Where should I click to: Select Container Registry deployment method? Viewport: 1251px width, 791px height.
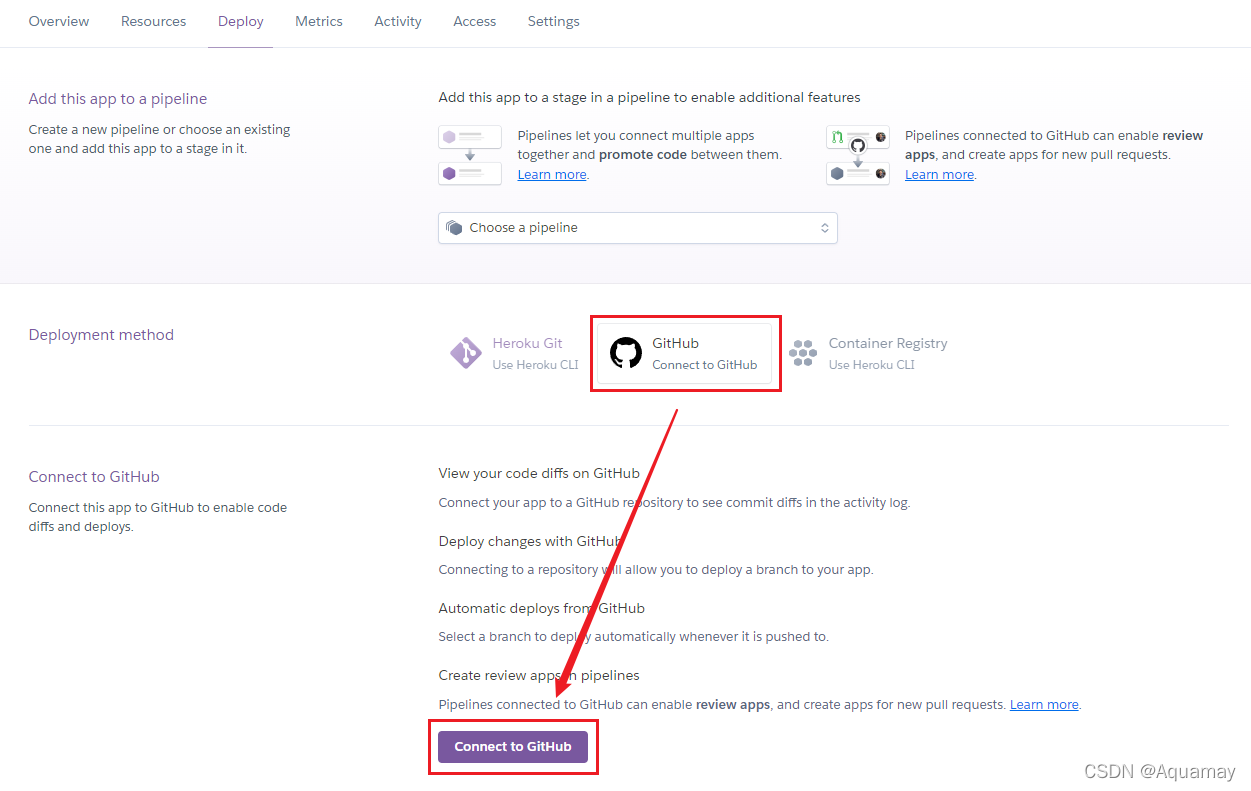tap(867, 353)
